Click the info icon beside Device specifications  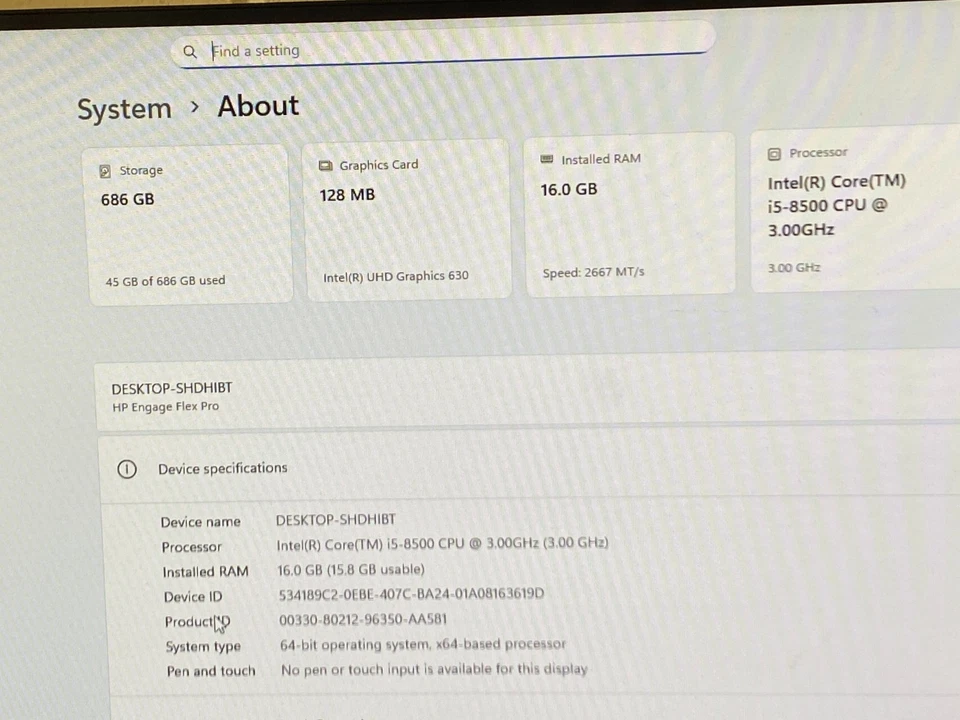click(126, 468)
